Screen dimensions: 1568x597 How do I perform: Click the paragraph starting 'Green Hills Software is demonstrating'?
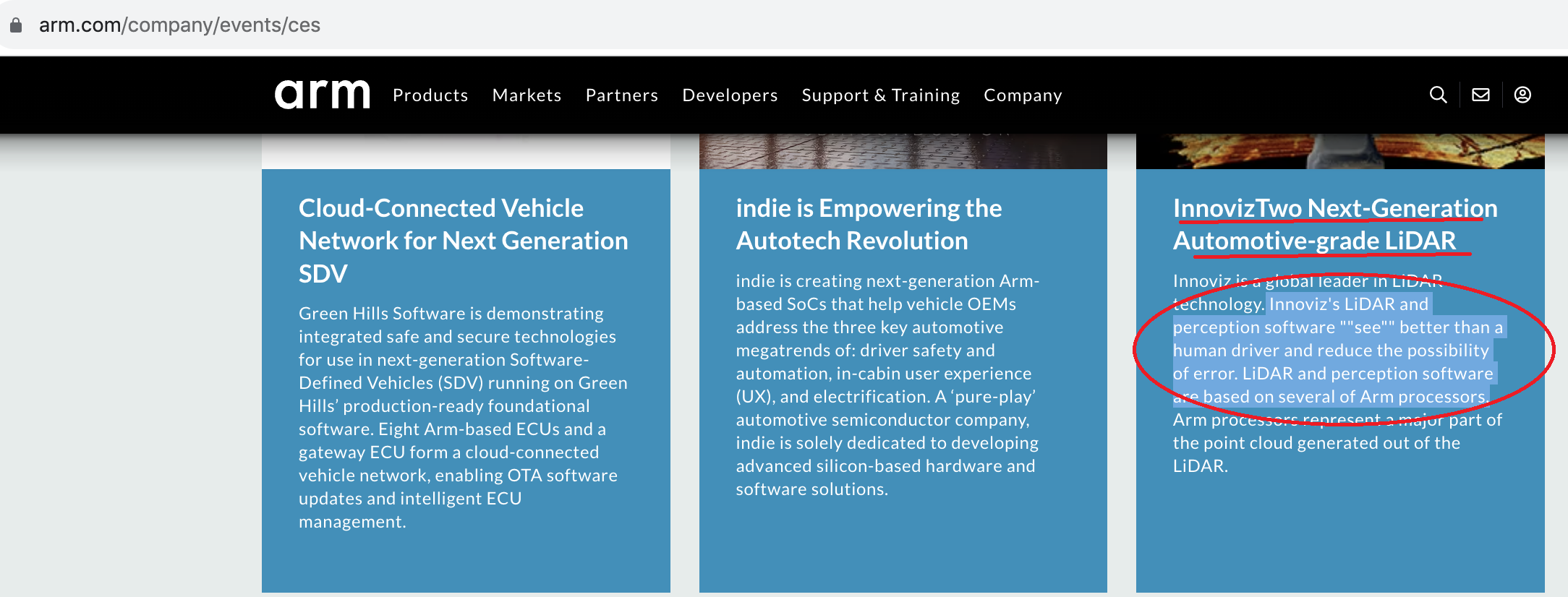pos(463,417)
